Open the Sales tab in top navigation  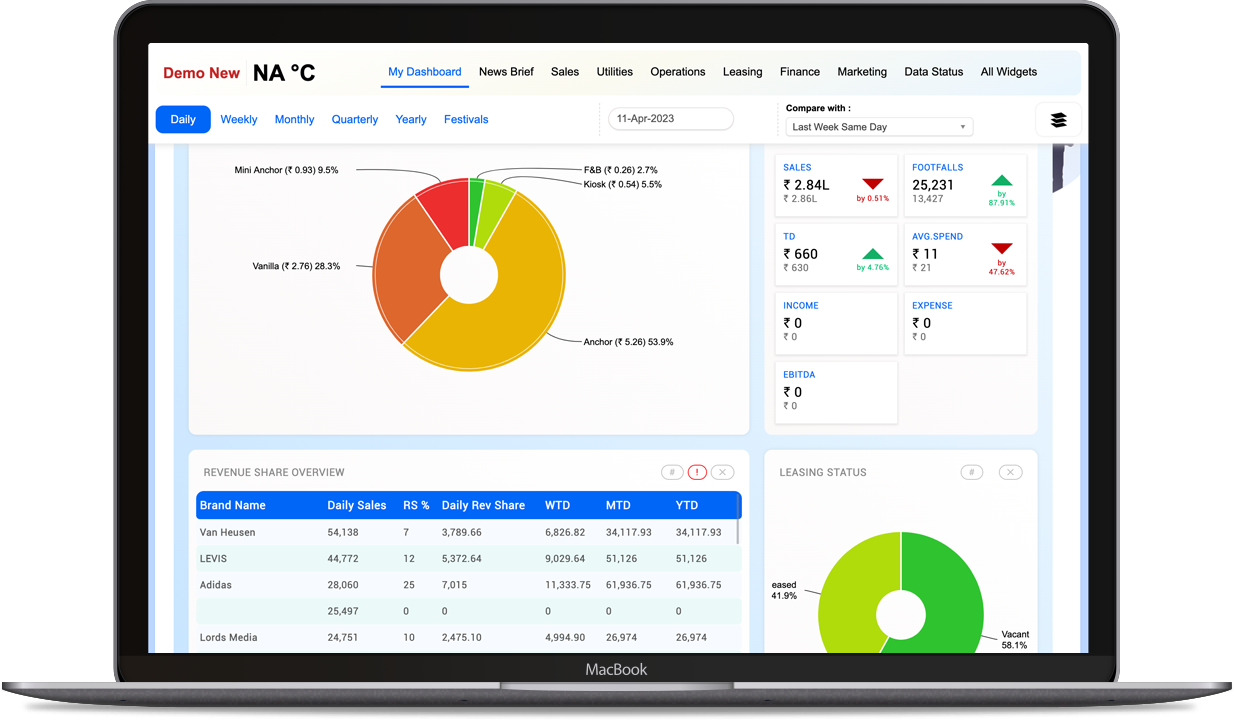[565, 72]
